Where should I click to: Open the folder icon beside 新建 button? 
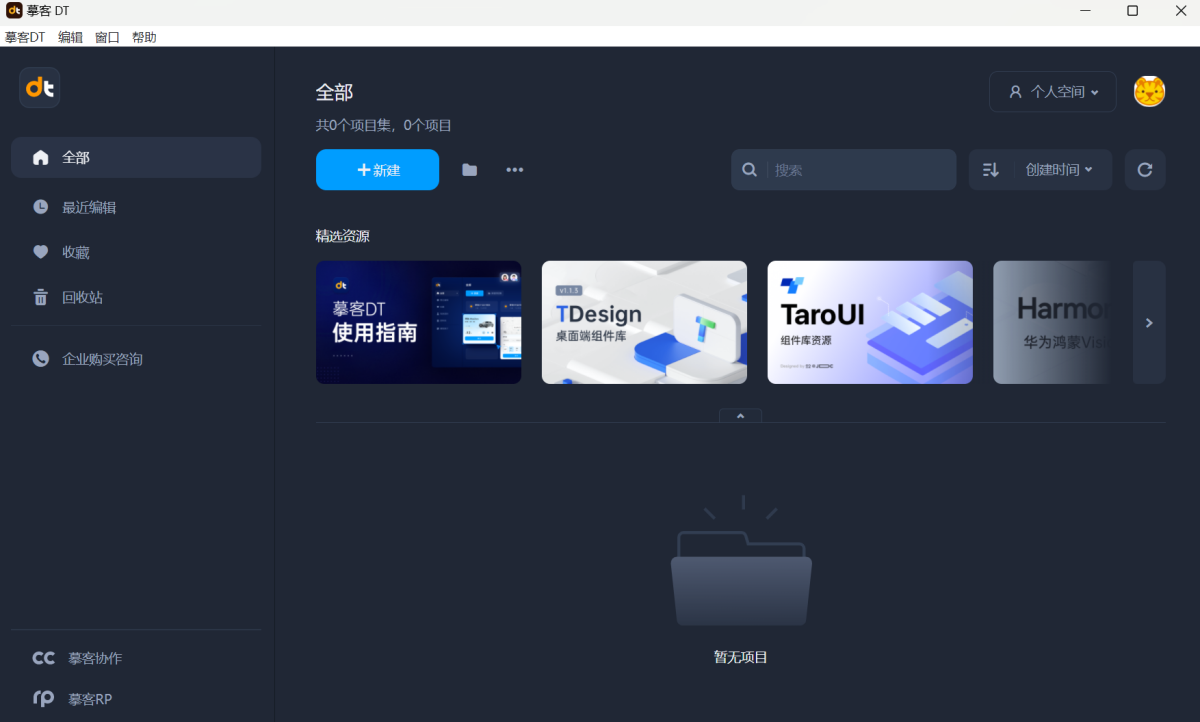pyautogui.click(x=469, y=169)
